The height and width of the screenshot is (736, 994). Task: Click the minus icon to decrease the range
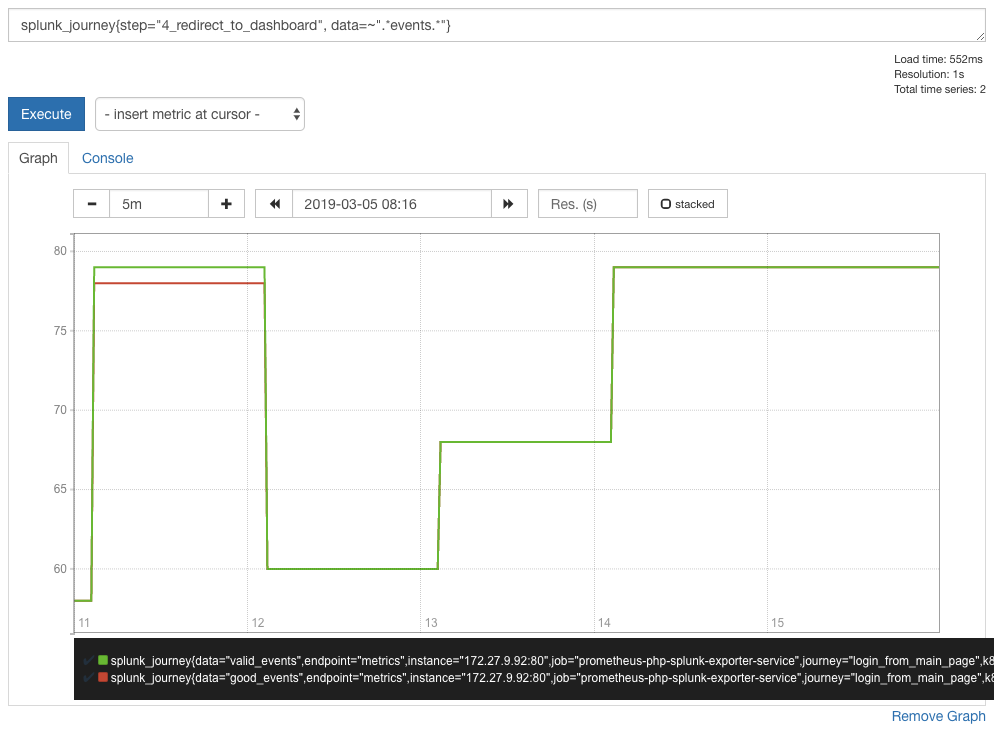pyautogui.click(x=92, y=204)
